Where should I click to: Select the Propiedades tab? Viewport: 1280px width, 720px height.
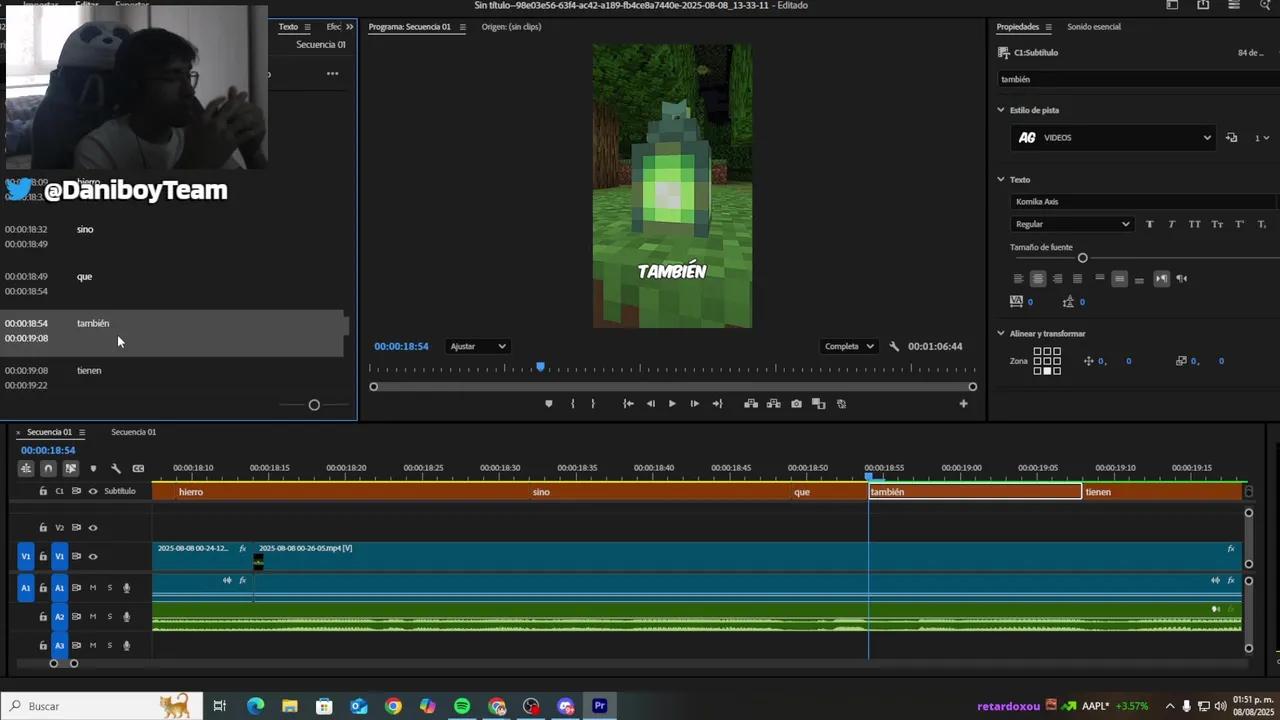pos(1017,27)
